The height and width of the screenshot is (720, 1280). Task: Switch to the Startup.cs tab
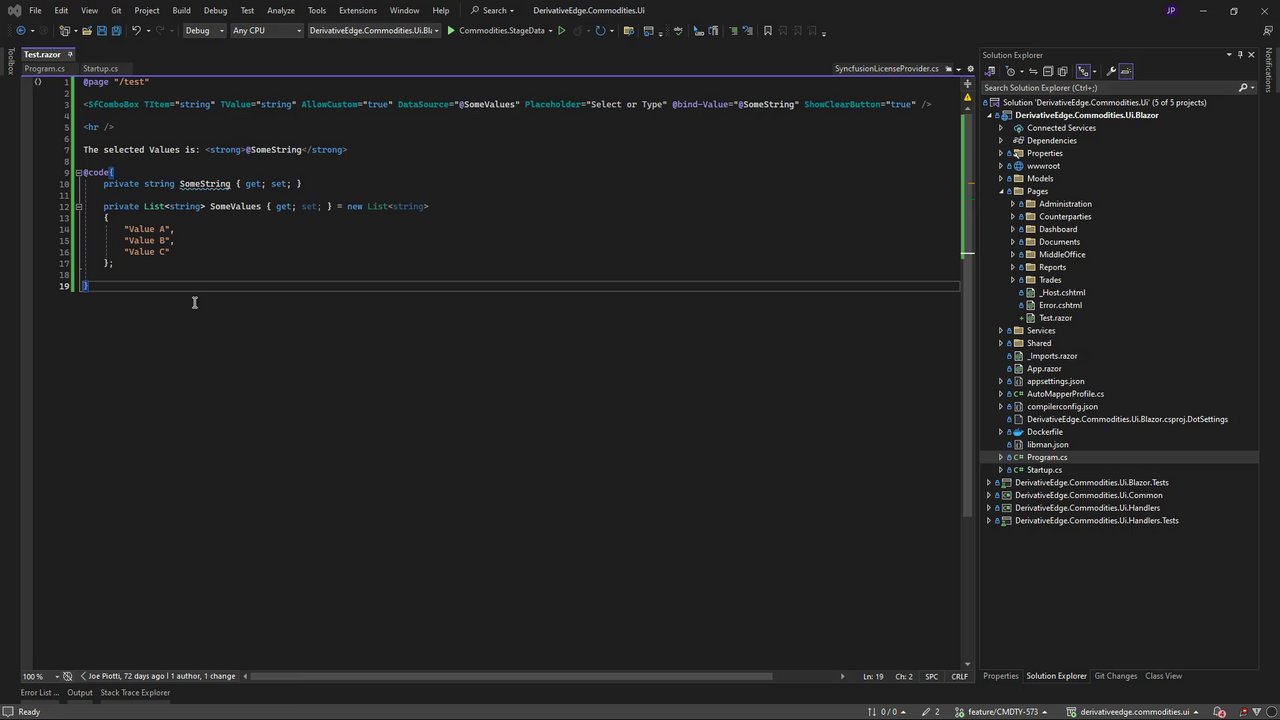point(100,69)
